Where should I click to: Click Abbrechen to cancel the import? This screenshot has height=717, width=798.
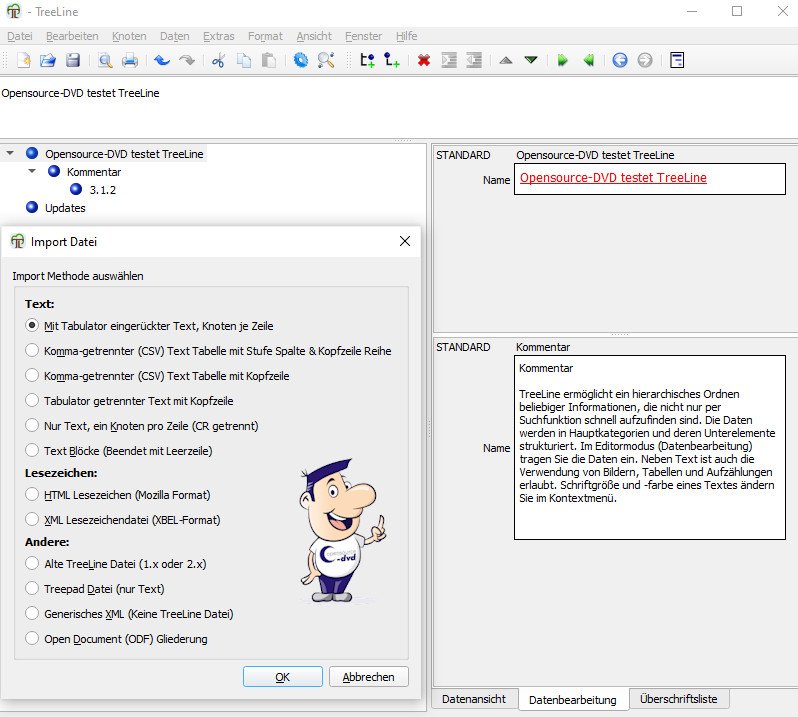coord(368,677)
